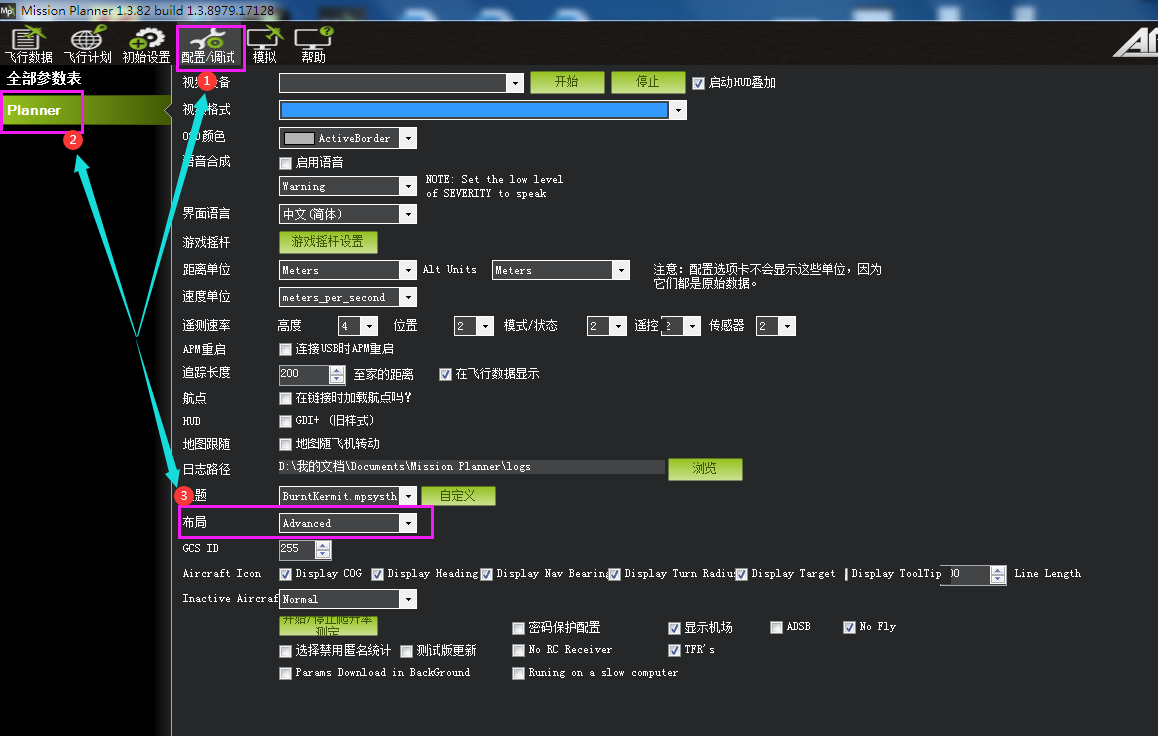
Task: Open the 飞行数据 flight data icon
Action: [28, 45]
